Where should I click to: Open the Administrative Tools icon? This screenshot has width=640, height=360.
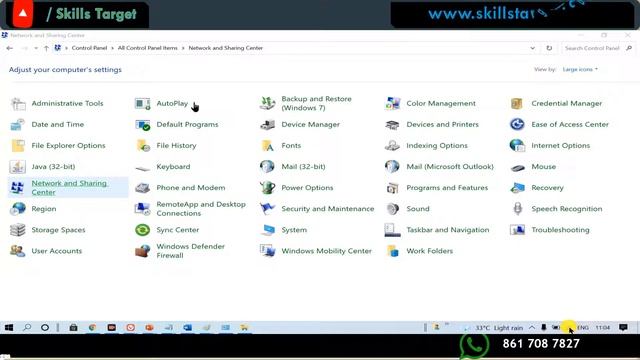point(18,104)
